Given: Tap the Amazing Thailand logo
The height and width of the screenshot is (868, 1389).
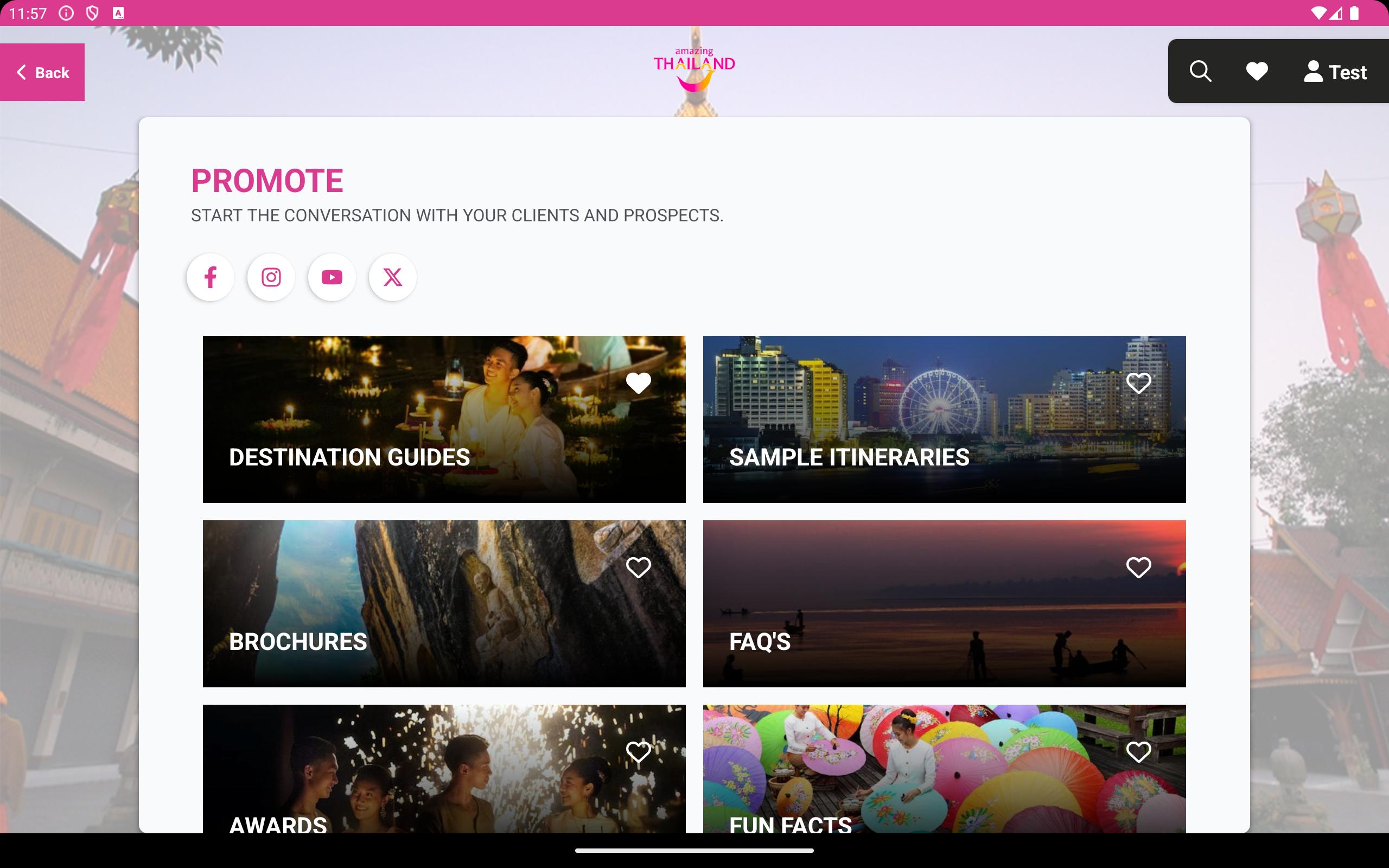Looking at the screenshot, I should pos(694,69).
